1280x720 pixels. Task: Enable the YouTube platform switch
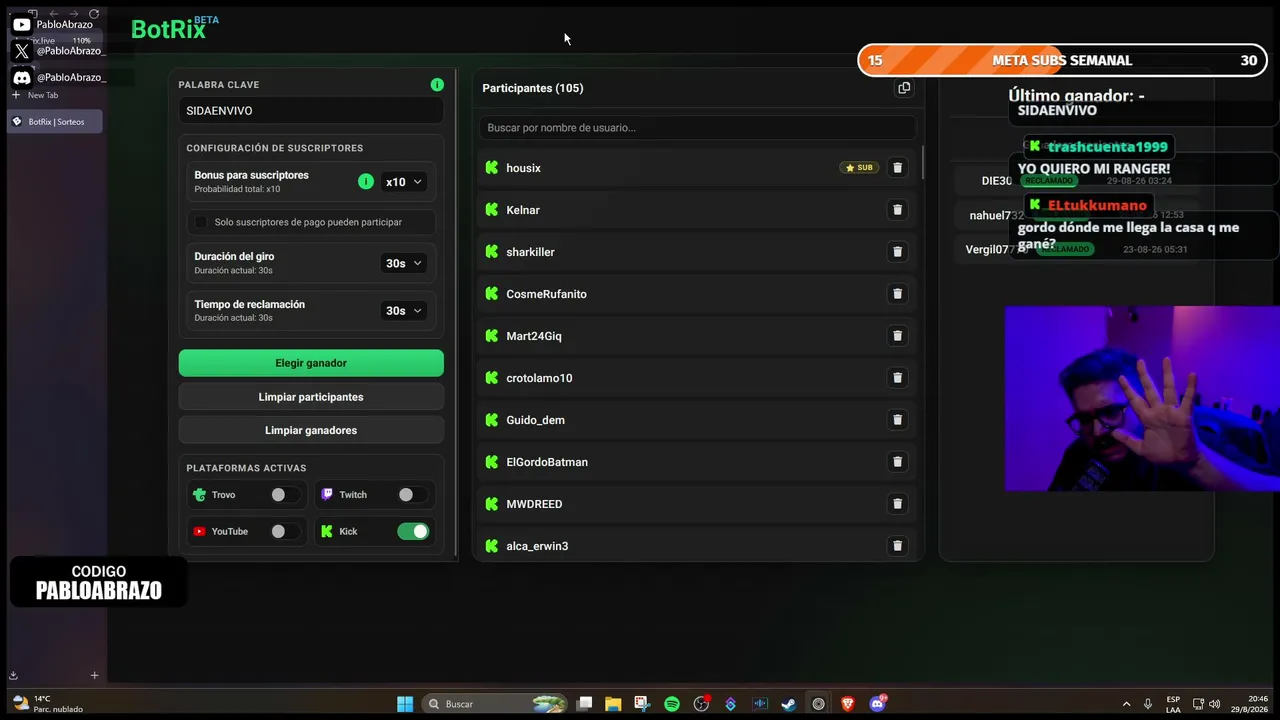[285, 532]
